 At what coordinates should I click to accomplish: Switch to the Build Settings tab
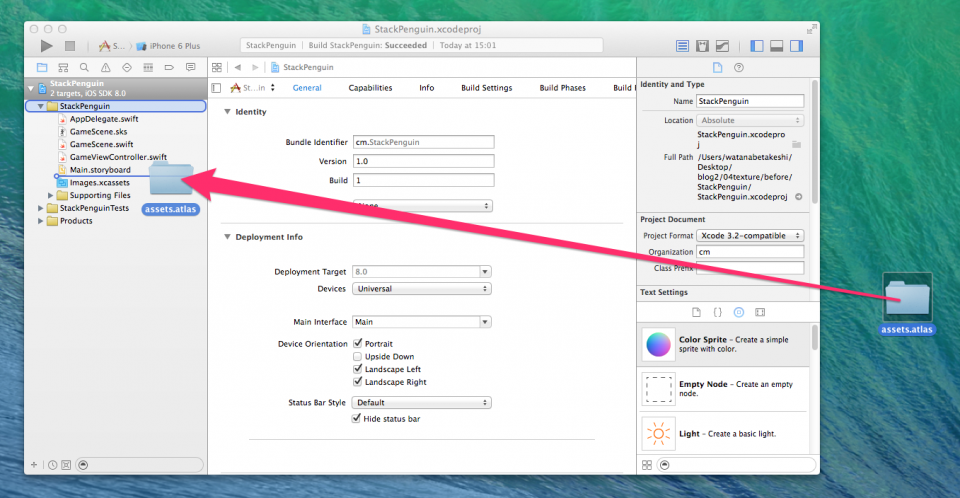pos(486,88)
